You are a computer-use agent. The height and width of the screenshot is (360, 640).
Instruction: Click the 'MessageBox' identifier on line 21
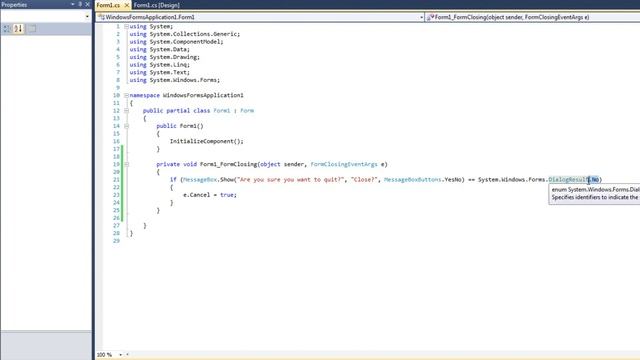click(x=200, y=180)
